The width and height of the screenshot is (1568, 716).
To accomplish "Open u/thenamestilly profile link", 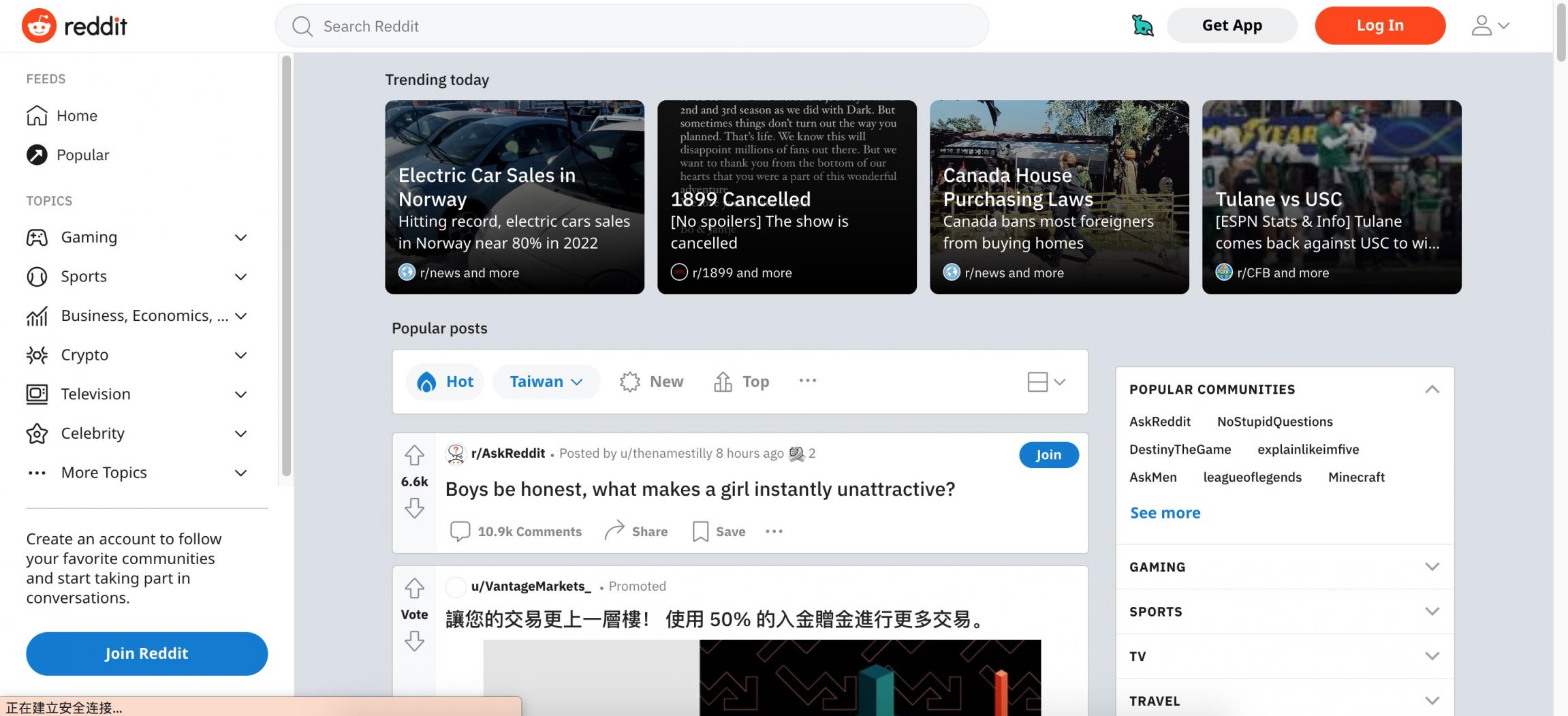I will (665, 454).
